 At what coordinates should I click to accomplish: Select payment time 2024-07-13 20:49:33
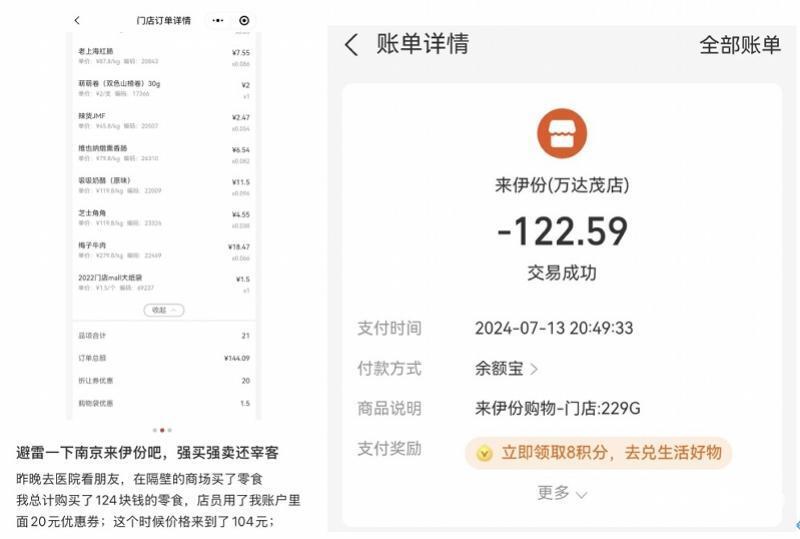[x=554, y=328]
